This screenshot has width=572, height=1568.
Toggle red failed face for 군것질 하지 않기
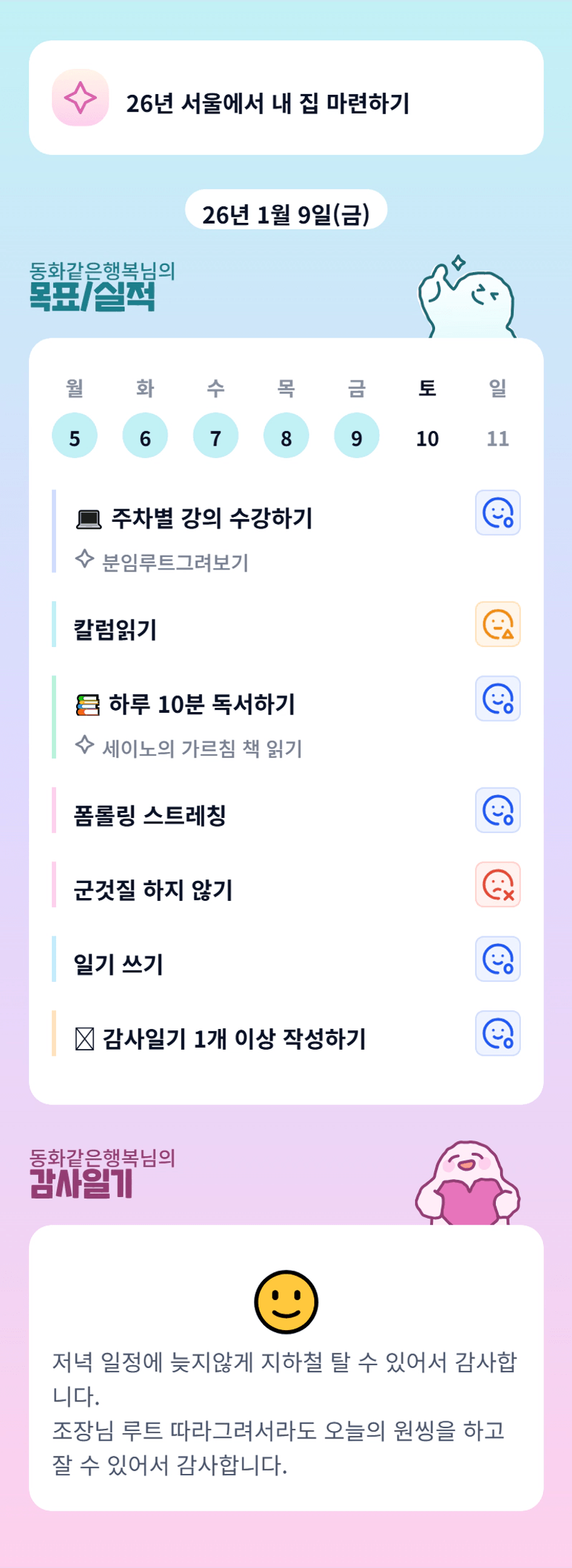pos(498,885)
